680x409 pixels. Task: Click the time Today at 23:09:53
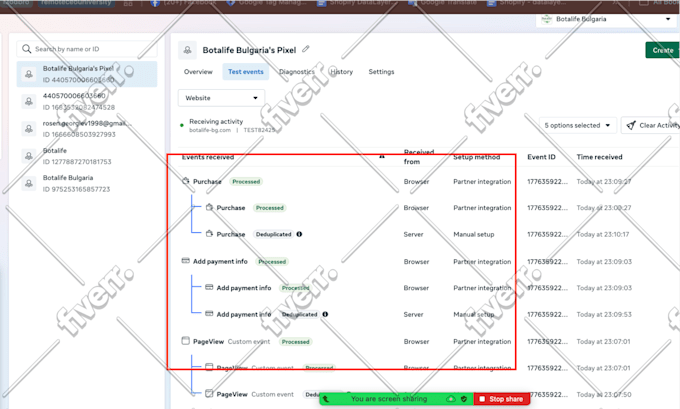pos(604,314)
